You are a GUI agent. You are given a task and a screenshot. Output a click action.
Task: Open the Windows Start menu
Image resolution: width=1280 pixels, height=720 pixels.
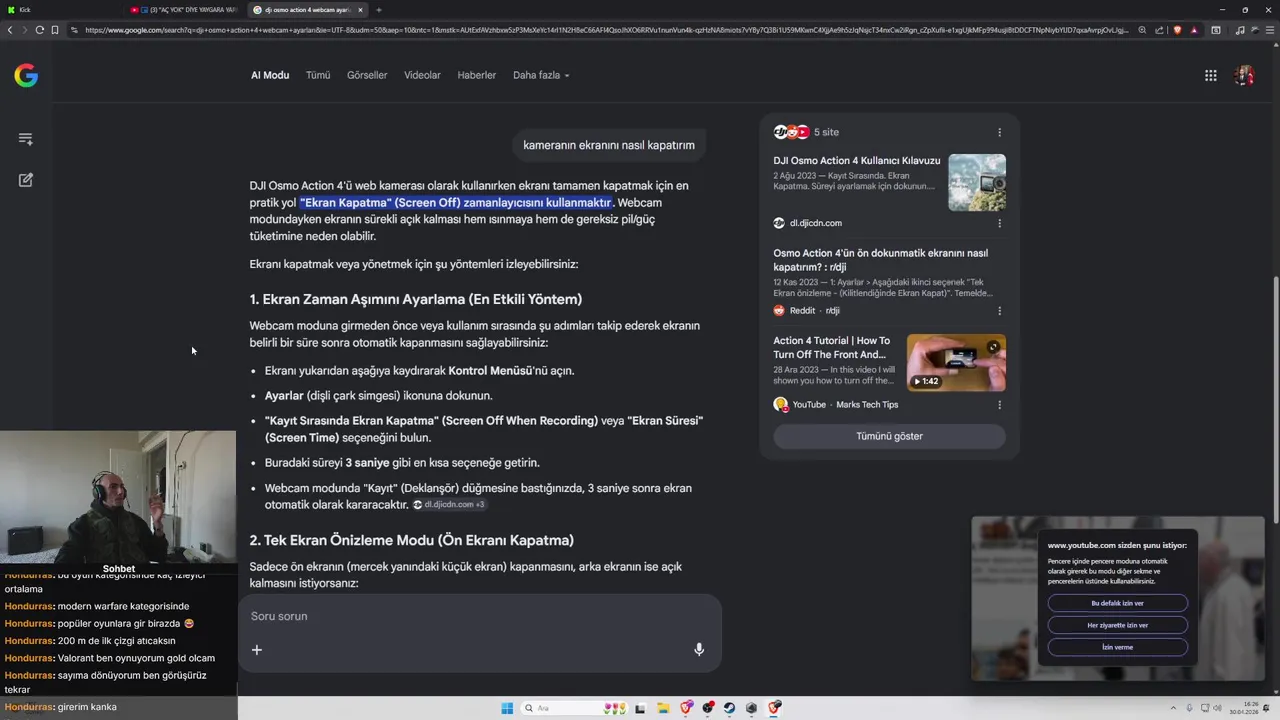507,708
